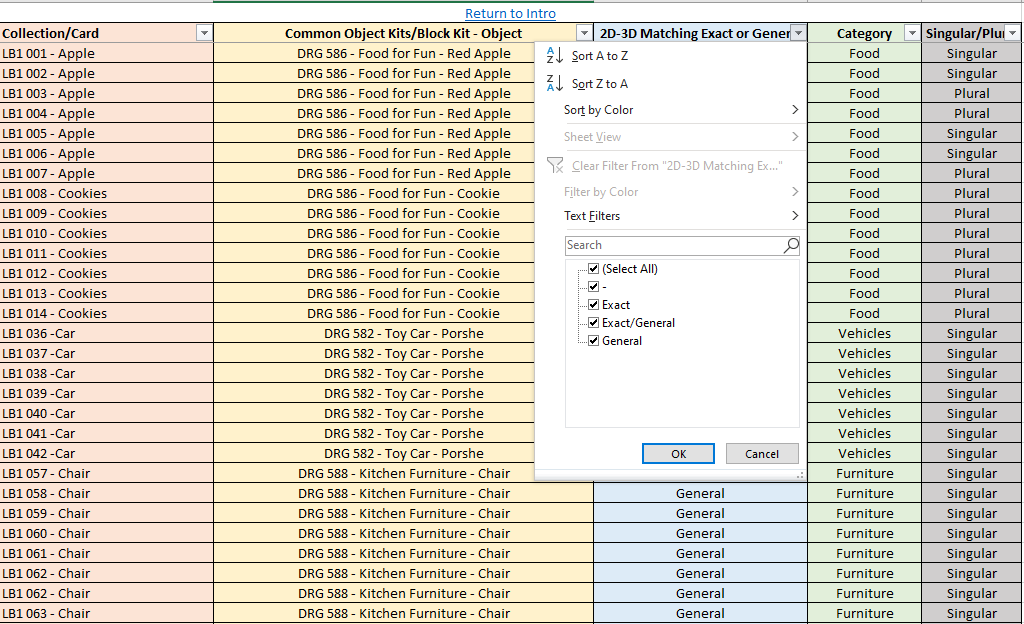Screen dimensions: 1024x624
Task: Follow the Return to Intro link
Action: pyautogui.click(x=510, y=13)
